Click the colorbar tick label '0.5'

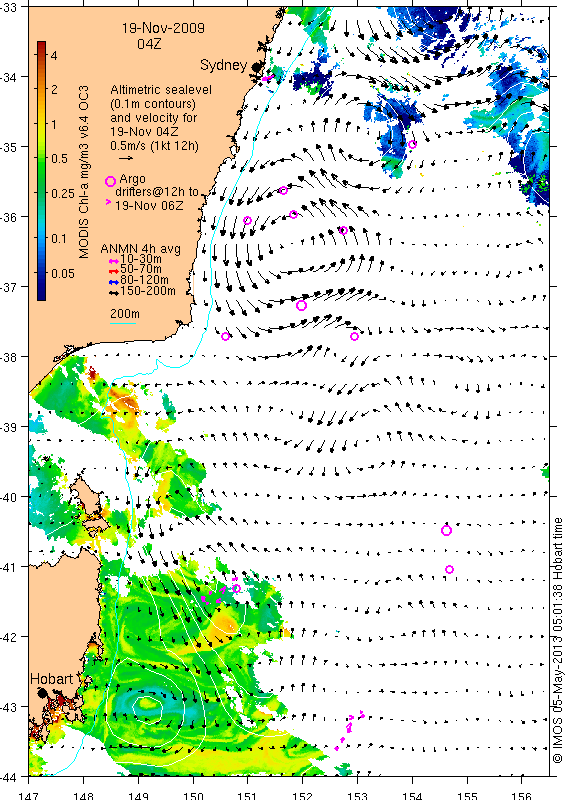59,159
